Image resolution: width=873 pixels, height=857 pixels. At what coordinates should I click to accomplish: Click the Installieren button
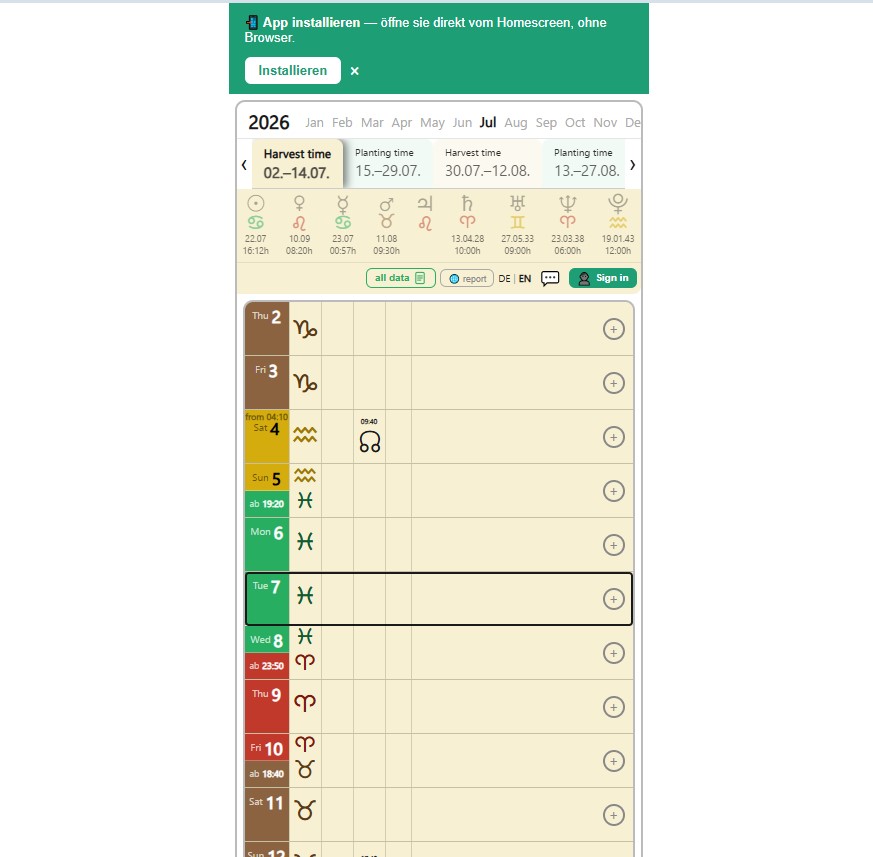coord(292,71)
